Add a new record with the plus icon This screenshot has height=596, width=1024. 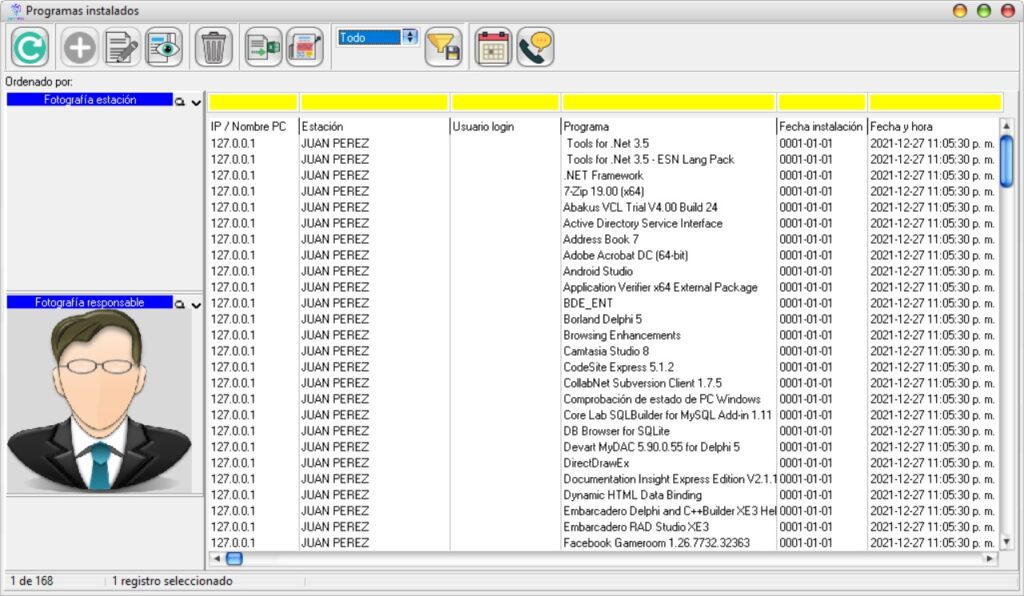80,47
